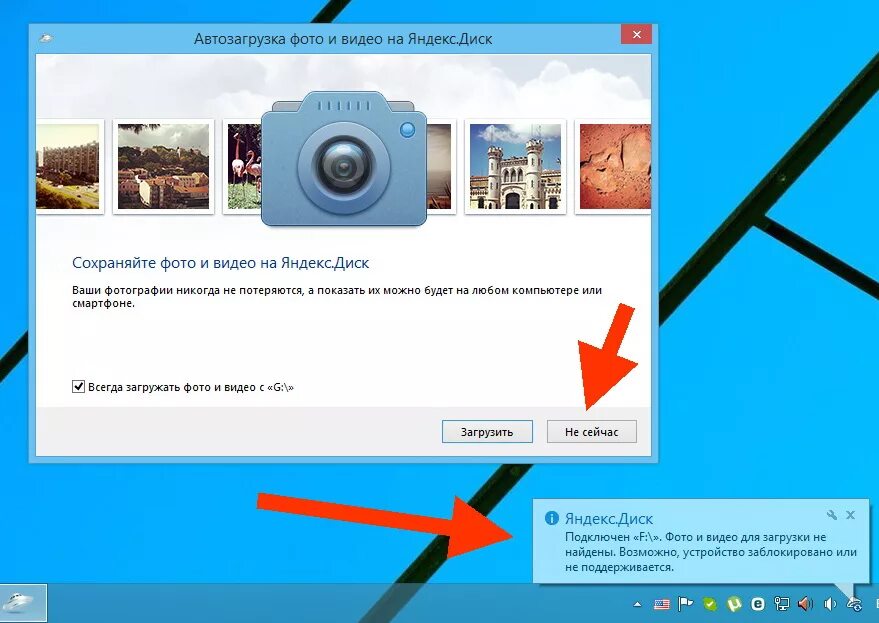Dismiss the Яндекс.Диск notification with its X
The width and height of the screenshot is (879, 623).
(x=850, y=515)
